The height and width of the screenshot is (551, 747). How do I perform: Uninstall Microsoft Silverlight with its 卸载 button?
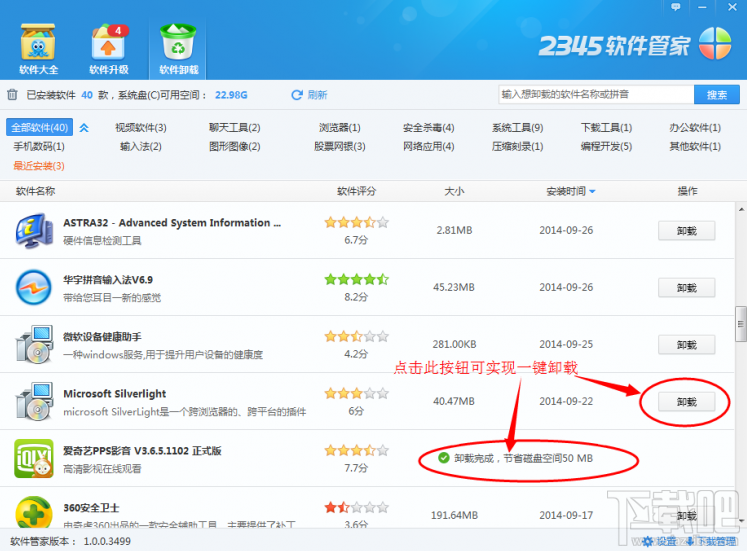686,402
